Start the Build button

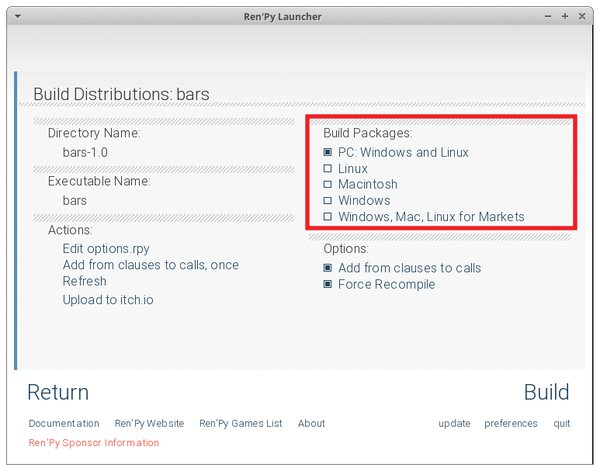point(546,392)
